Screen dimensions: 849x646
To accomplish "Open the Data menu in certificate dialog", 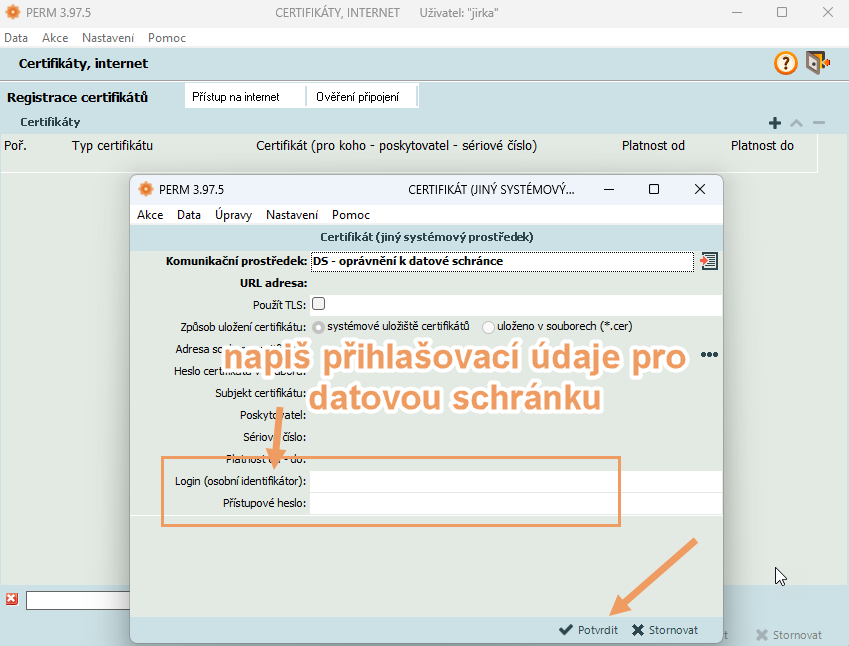I will click(x=189, y=215).
